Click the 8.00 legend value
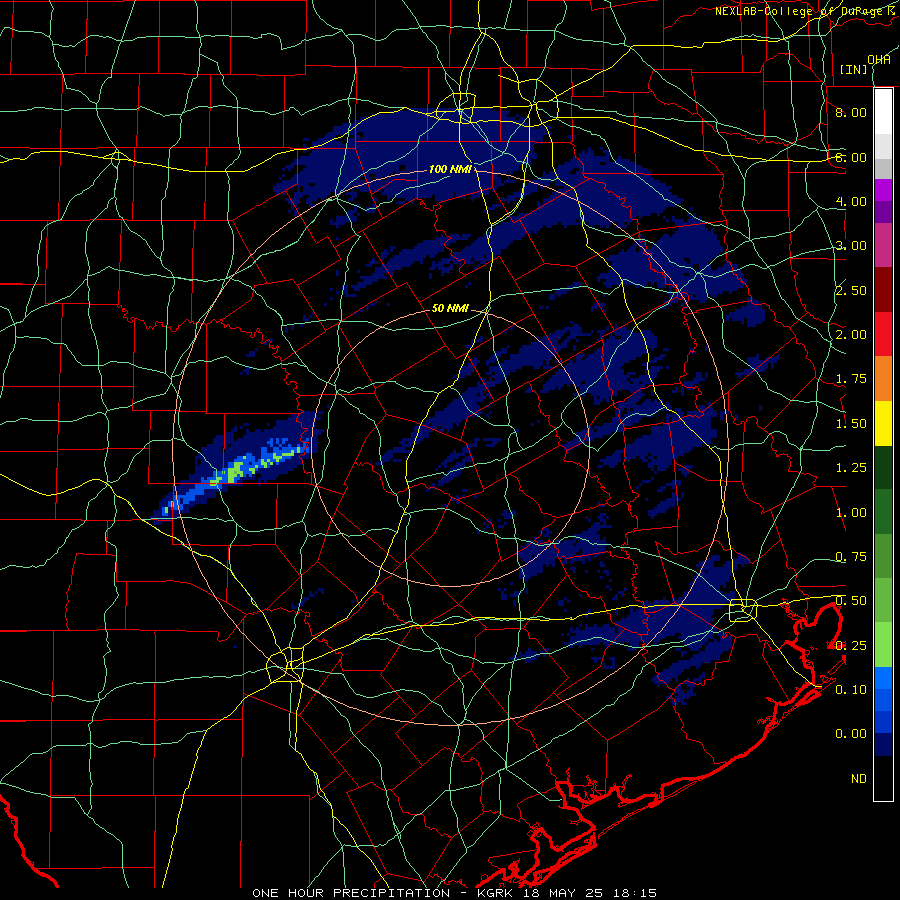900x900 pixels. pyautogui.click(x=851, y=112)
